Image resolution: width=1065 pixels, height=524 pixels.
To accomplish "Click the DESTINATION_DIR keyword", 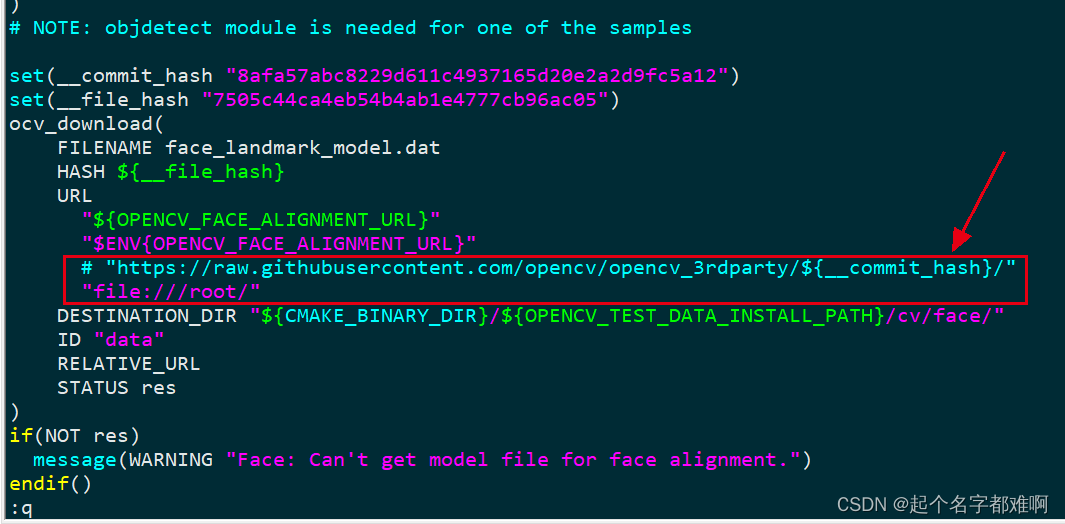I will [147, 316].
